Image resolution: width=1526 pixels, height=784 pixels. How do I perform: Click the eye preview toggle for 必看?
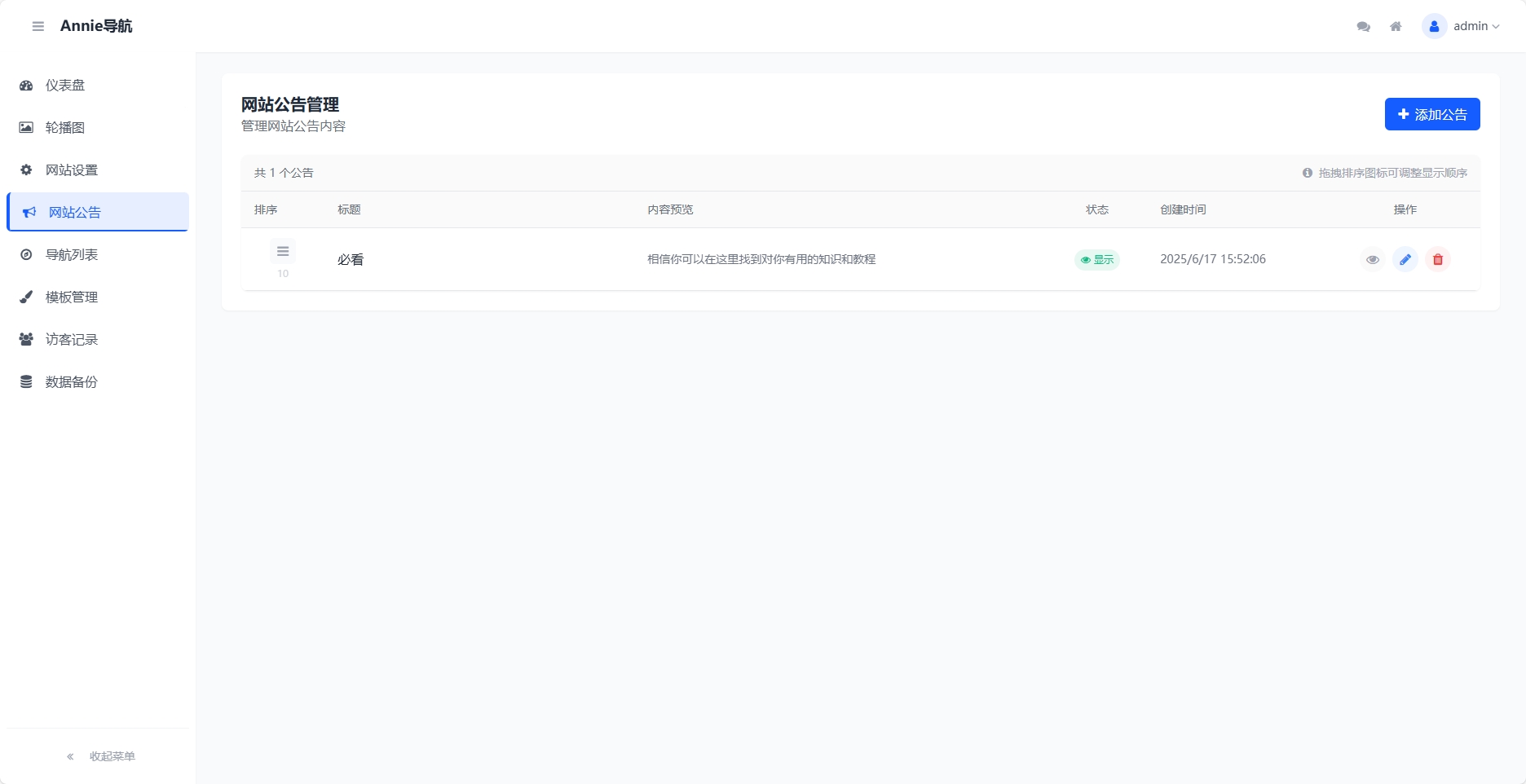click(x=1373, y=259)
